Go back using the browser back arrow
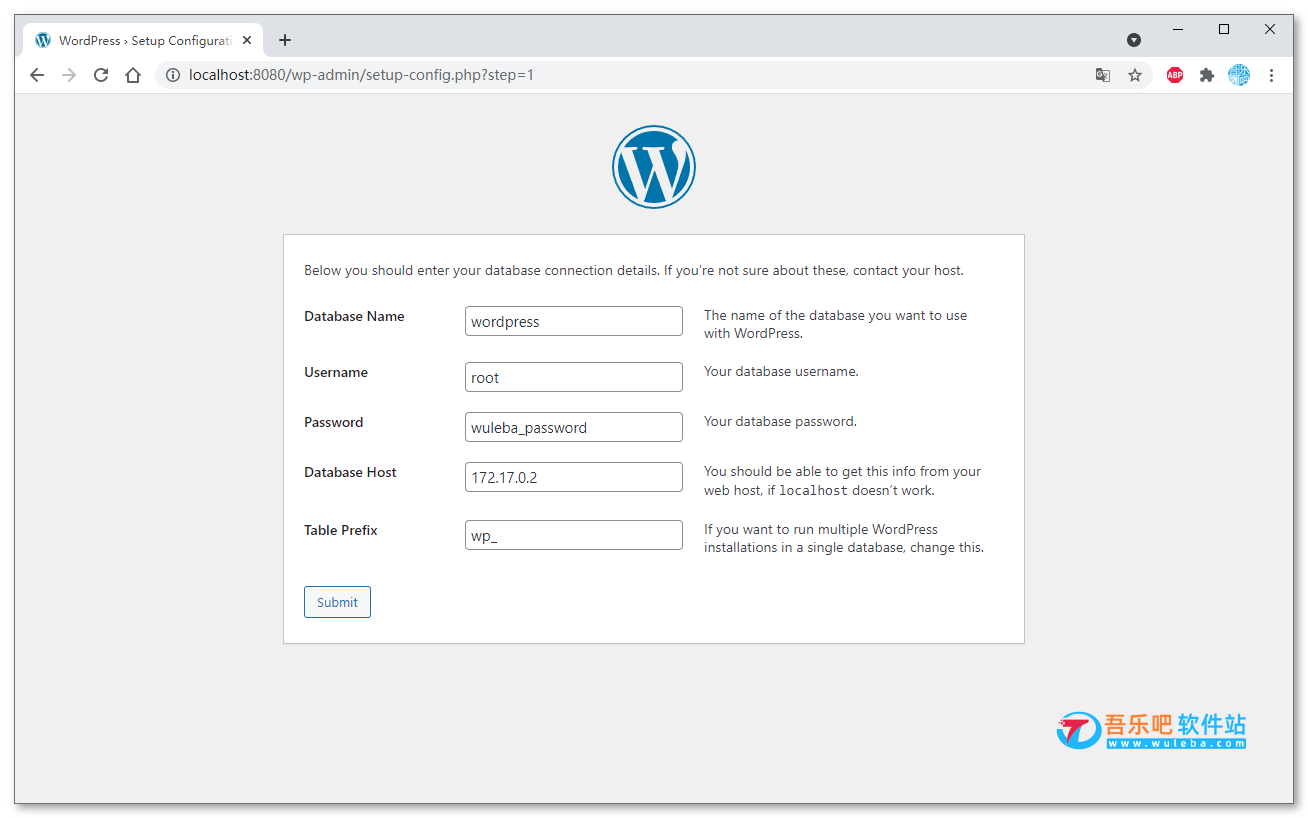The height and width of the screenshot is (818, 1308). click(x=37, y=75)
